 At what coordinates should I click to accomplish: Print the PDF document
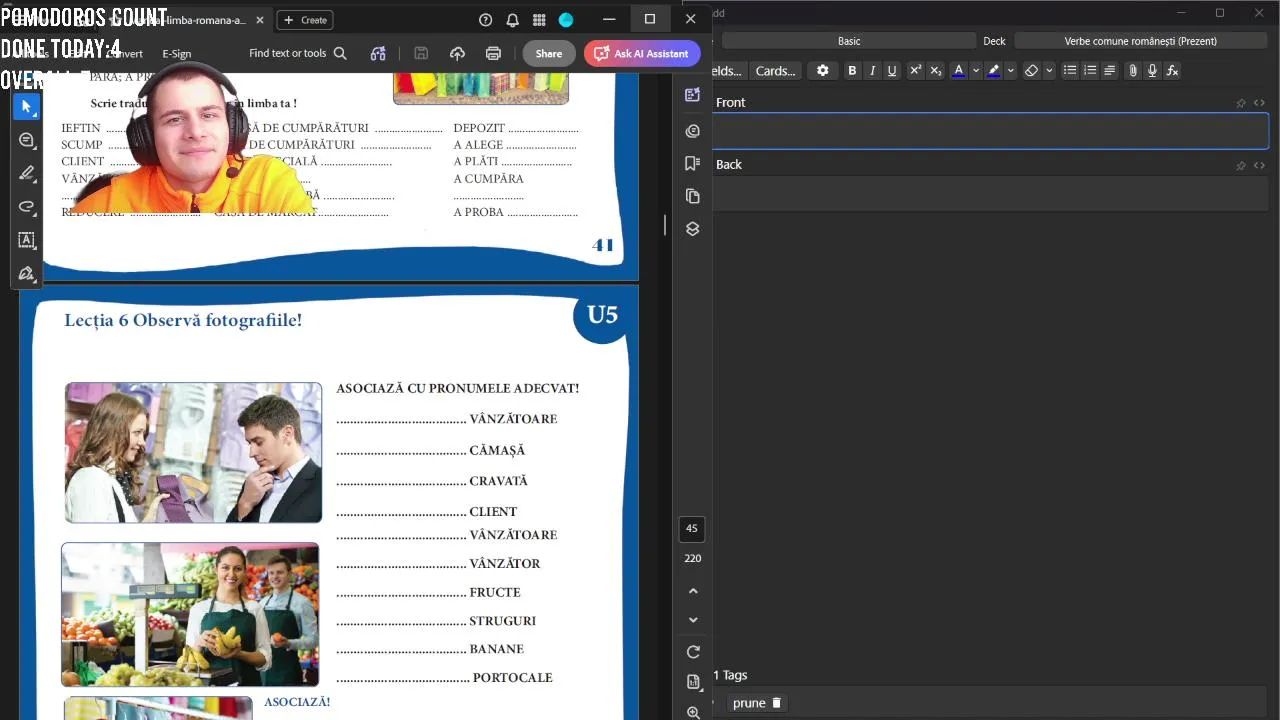tap(493, 54)
